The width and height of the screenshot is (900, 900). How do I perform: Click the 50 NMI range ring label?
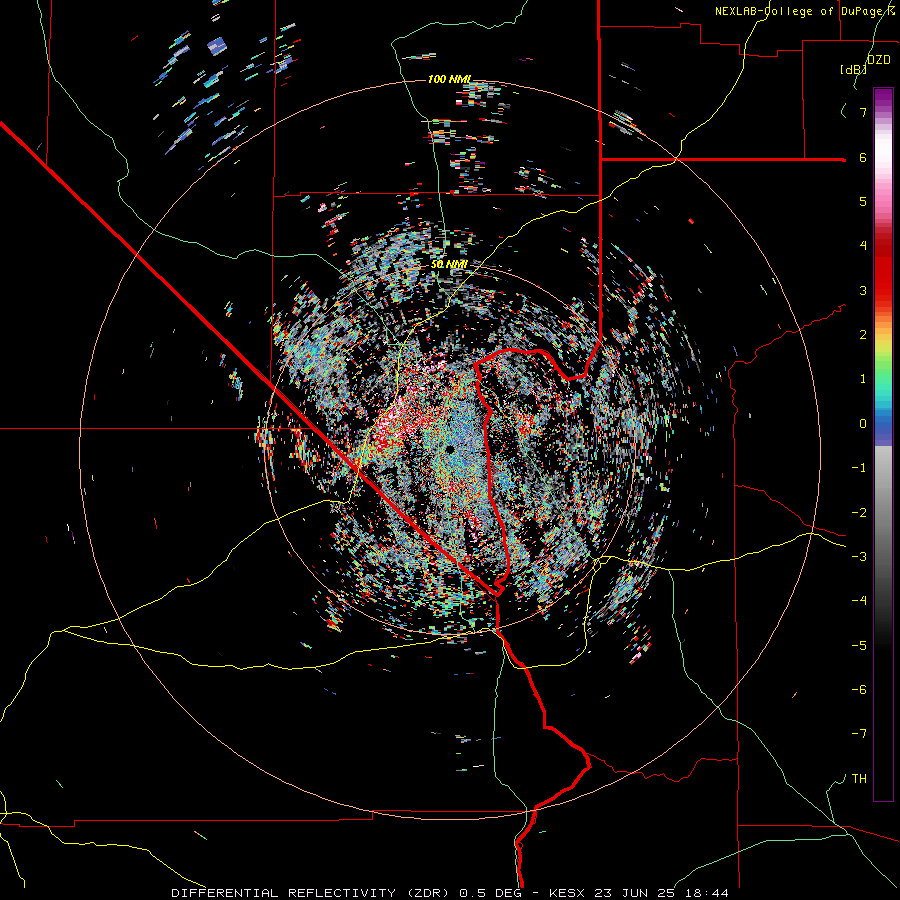click(x=449, y=265)
